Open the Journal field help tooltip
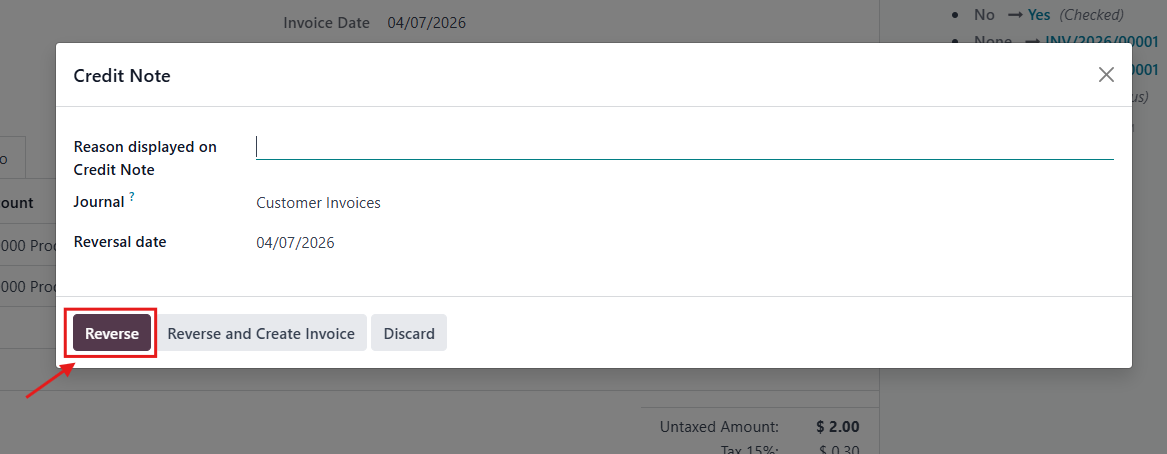Screen dimensions: 1167x454 [131, 198]
